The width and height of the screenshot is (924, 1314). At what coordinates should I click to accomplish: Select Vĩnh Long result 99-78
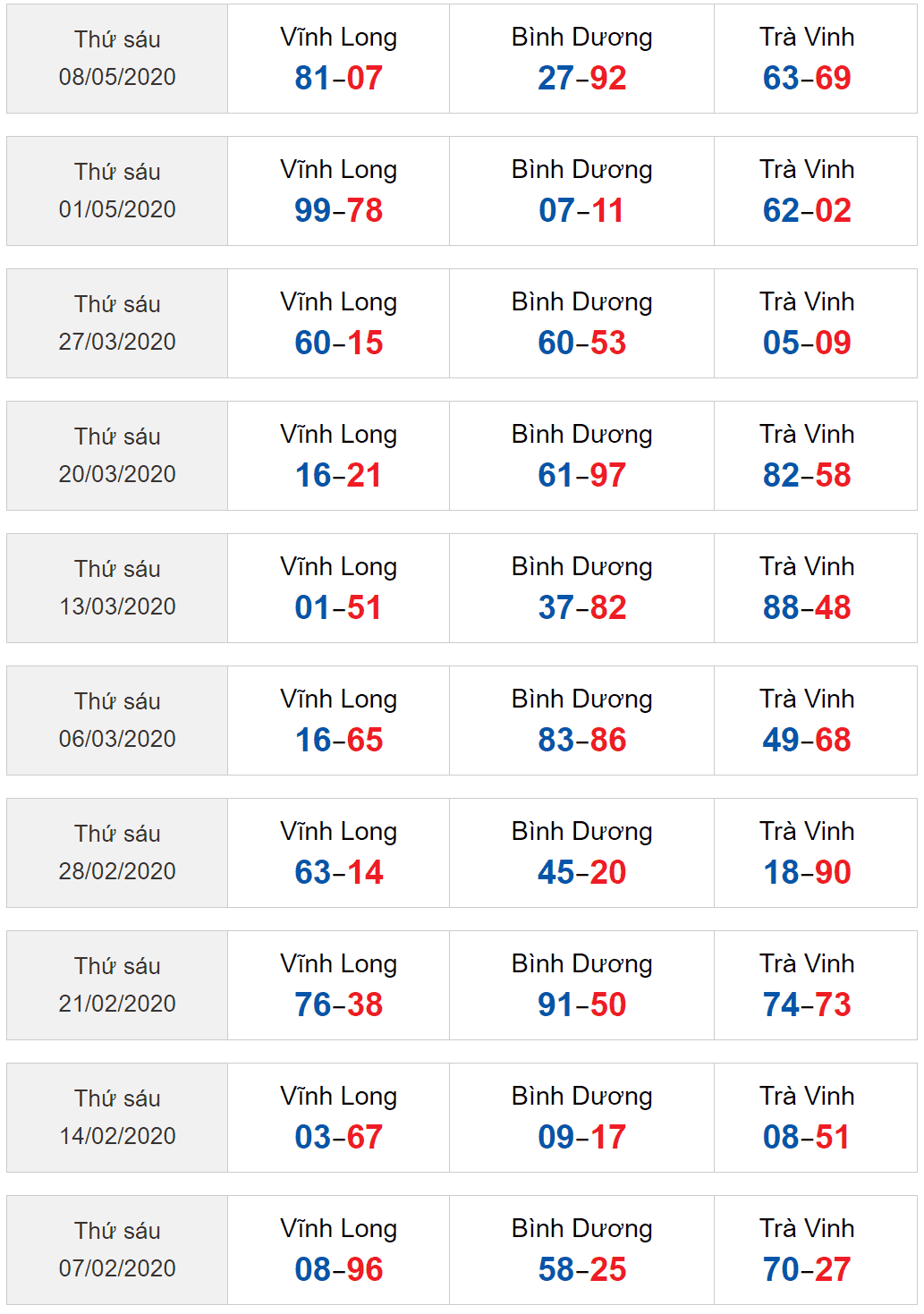point(339,210)
